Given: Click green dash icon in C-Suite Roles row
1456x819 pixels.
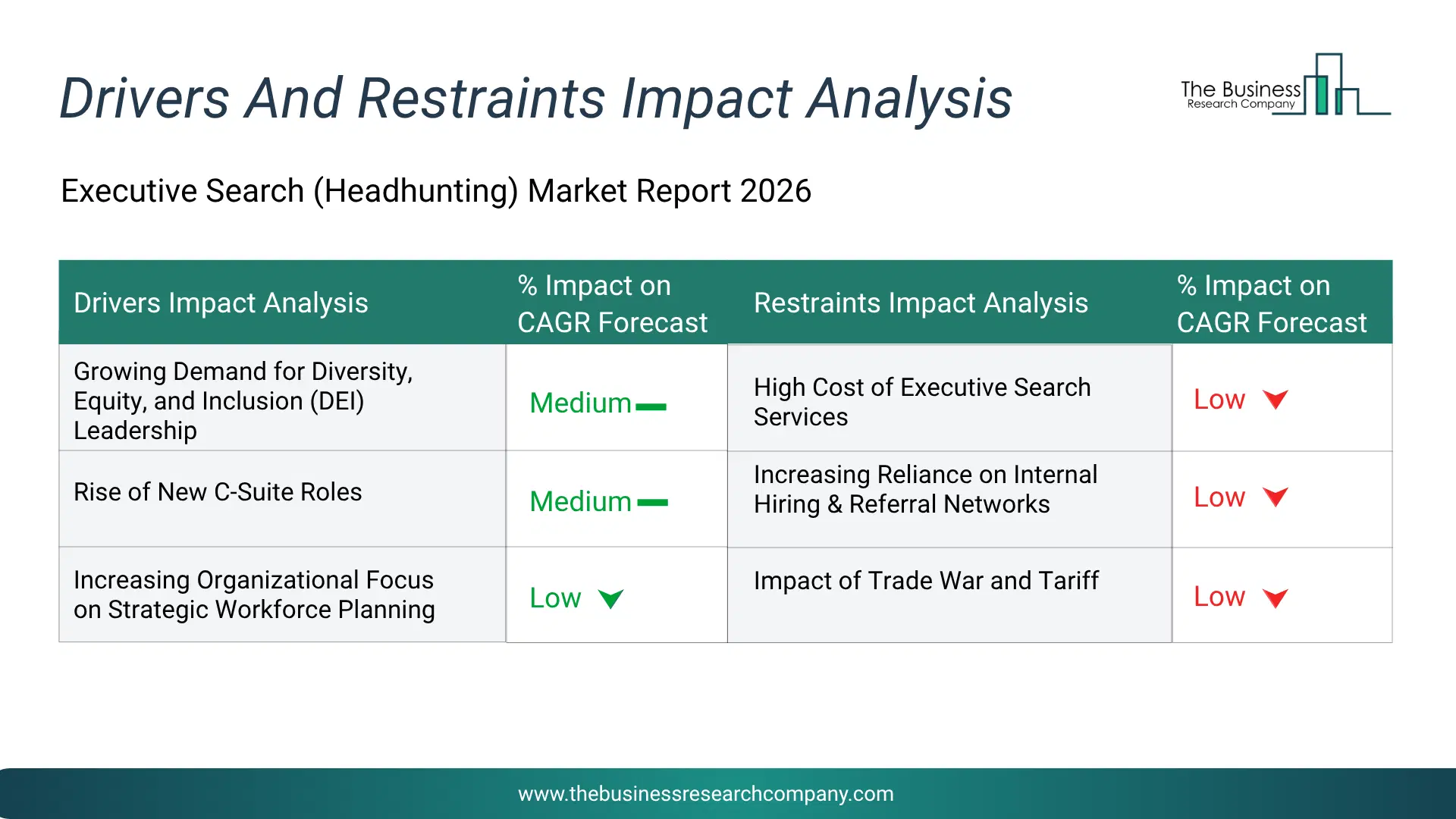Looking at the screenshot, I should 652,502.
